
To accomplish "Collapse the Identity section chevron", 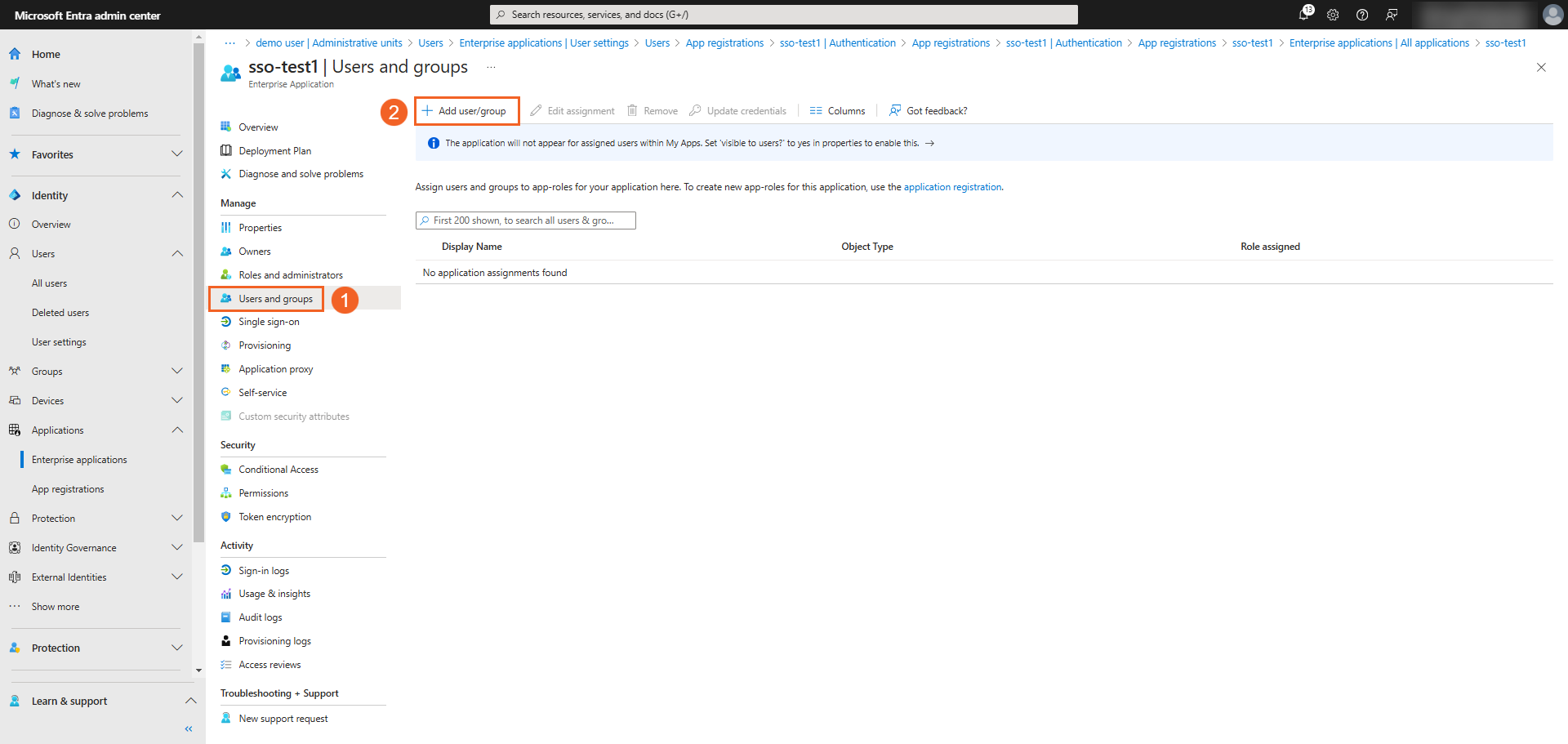I will [177, 195].
